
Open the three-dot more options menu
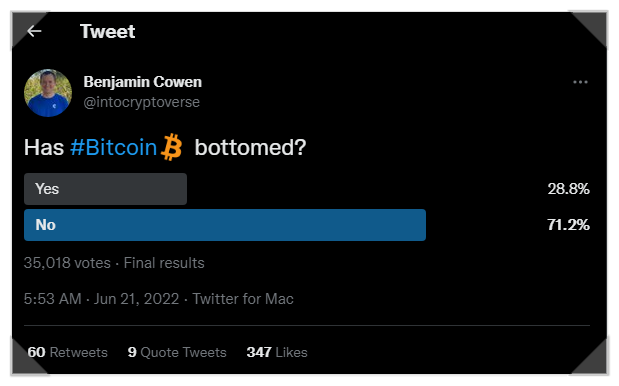tap(580, 82)
